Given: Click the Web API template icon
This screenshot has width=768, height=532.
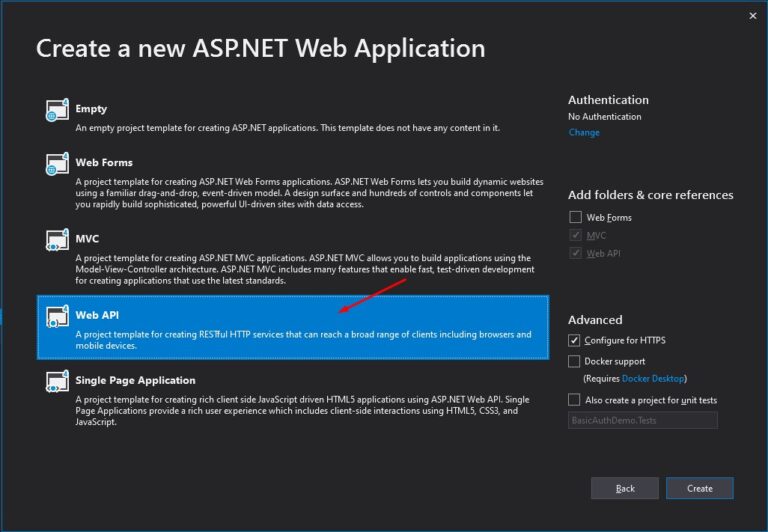Looking at the screenshot, I should (x=57, y=316).
